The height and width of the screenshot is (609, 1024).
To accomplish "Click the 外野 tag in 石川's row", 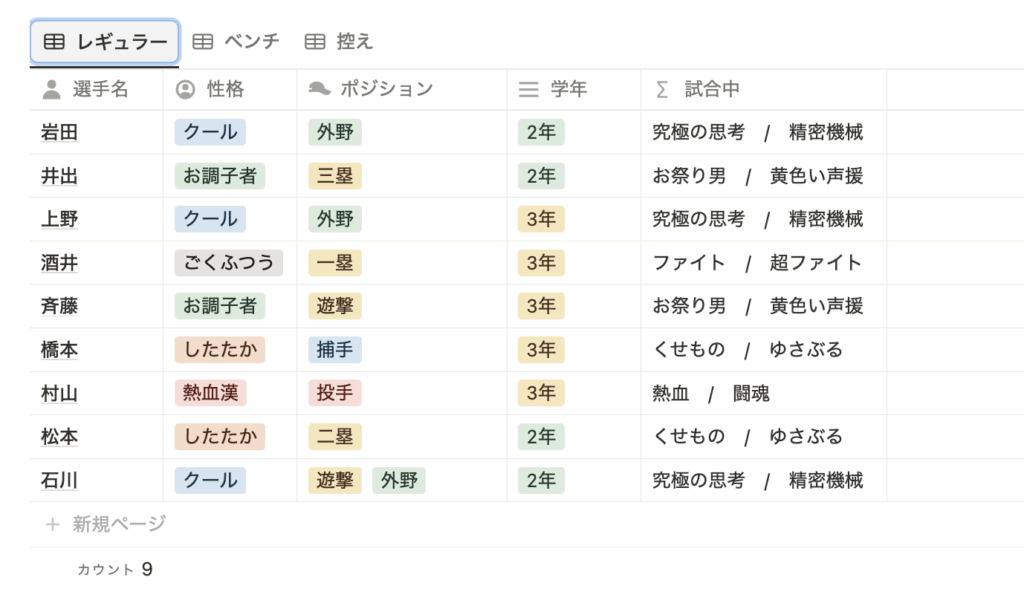I will pos(399,480).
